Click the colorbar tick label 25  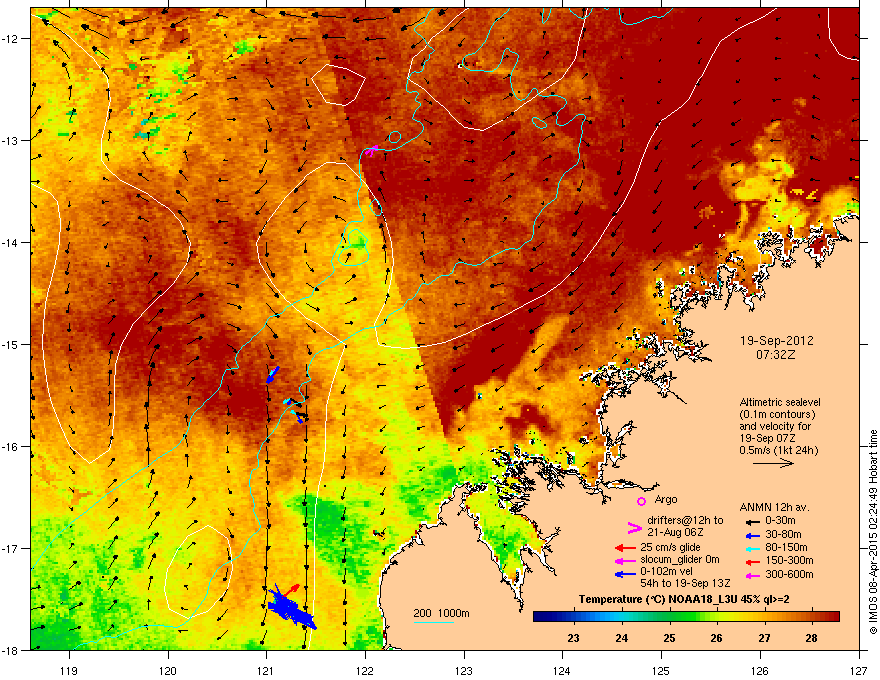tap(669, 638)
